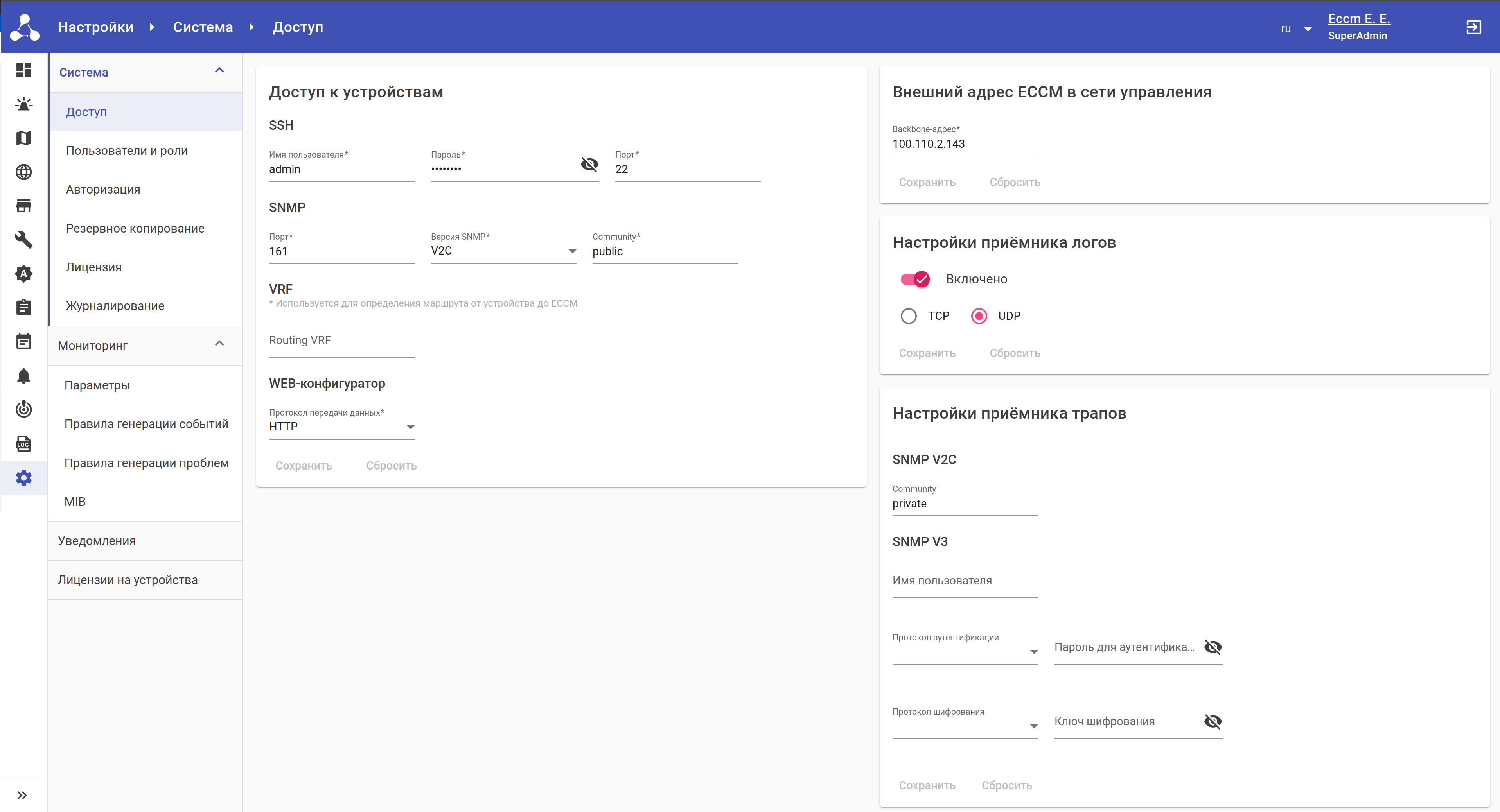Show the SSH password via eye icon
Image resolution: width=1500 pixels, height=812 pixels.
(x=589, y=165)
